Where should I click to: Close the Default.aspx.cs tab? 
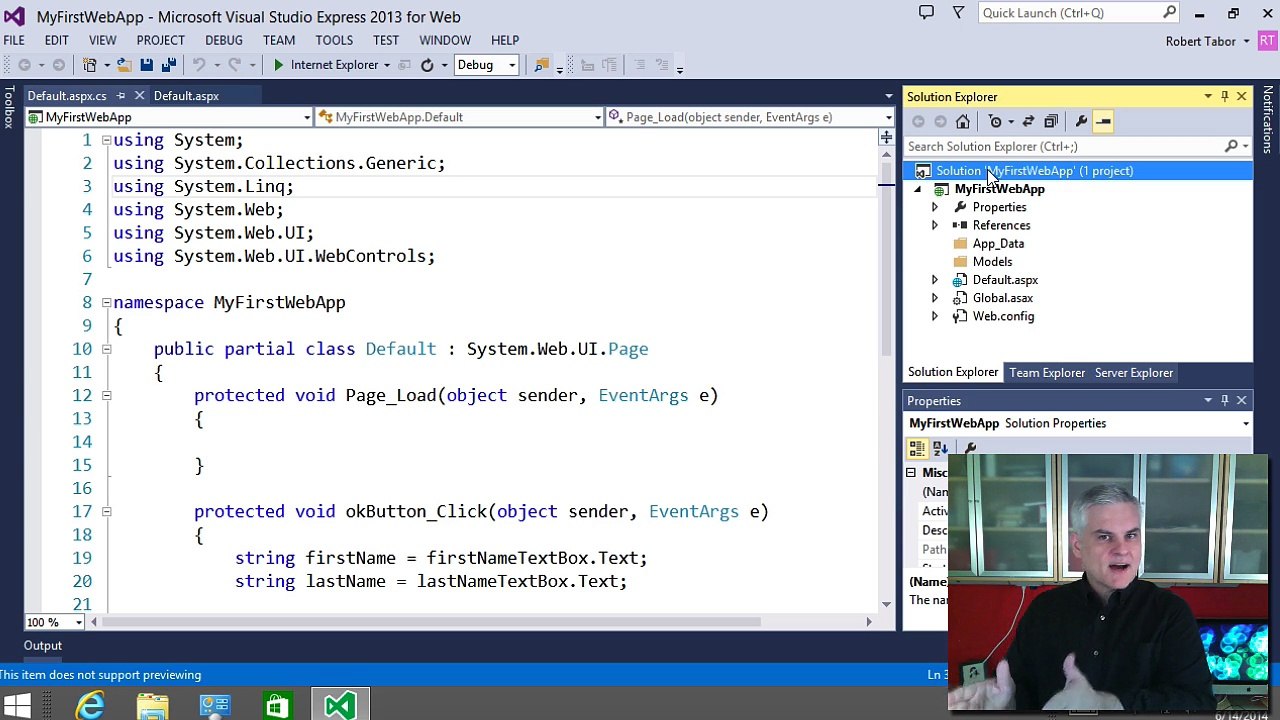(x=139, y=96)
